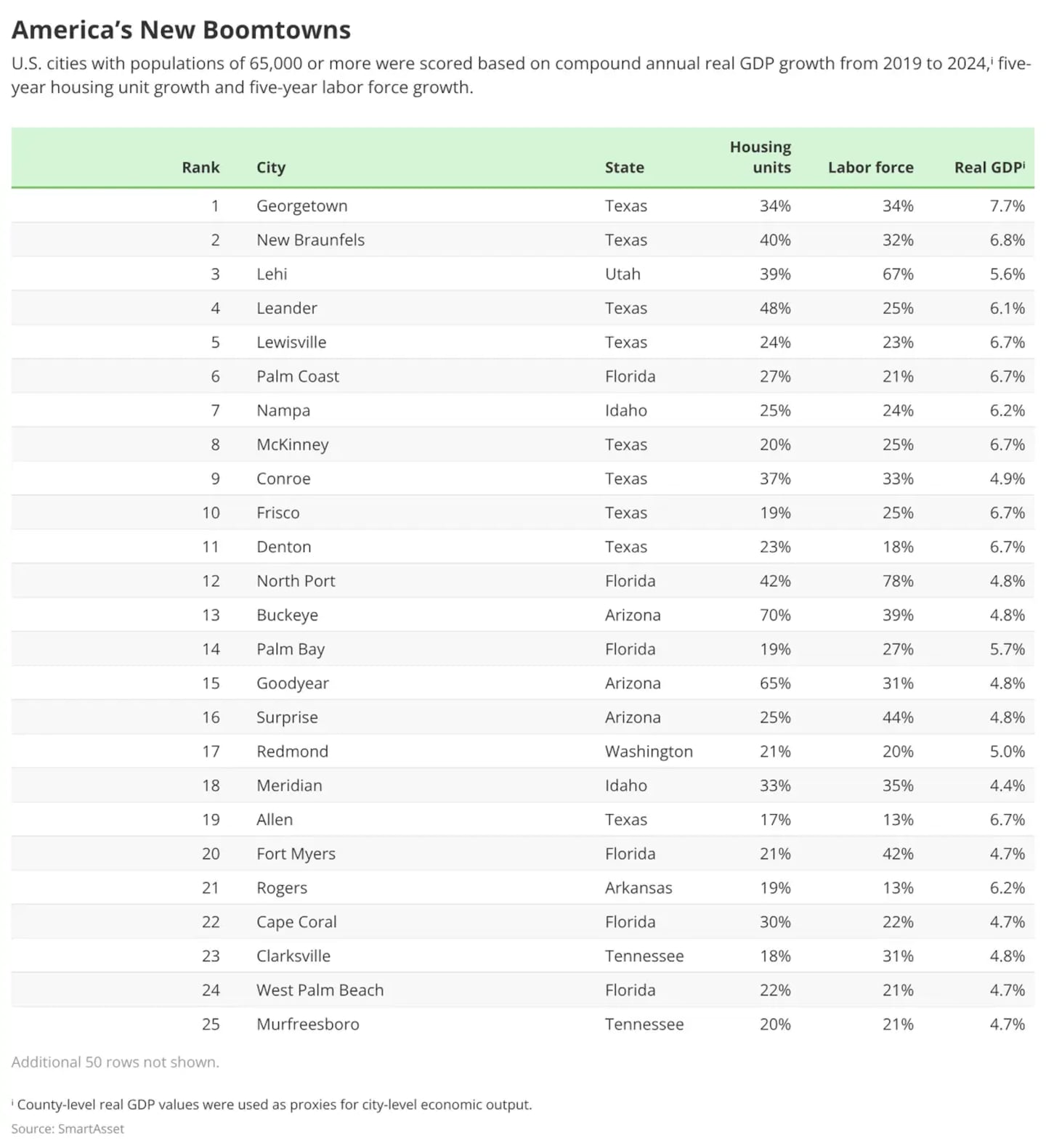Sort by Housing units column

coord(760,157)
